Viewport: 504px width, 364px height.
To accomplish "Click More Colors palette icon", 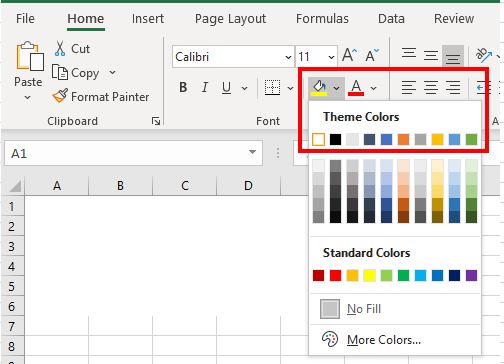I will point(330,339).
